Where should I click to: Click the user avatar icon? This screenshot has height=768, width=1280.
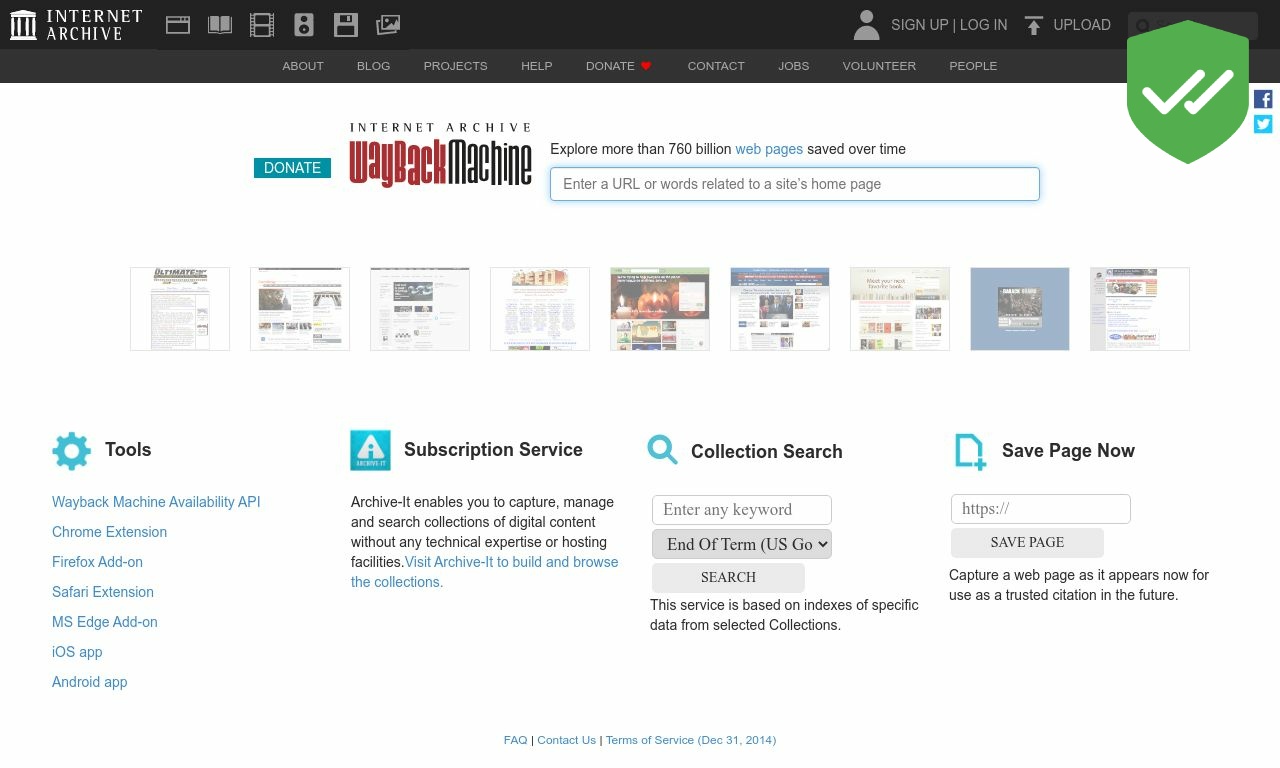point(867,25)
